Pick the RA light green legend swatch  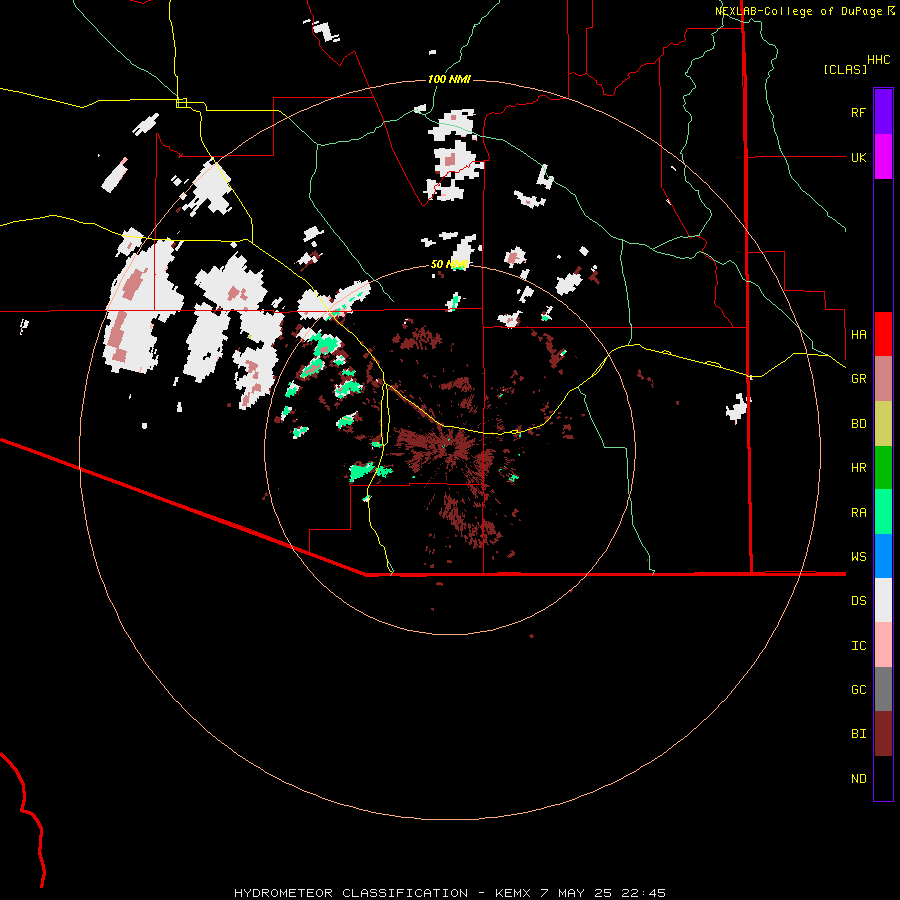coord(883,512)
